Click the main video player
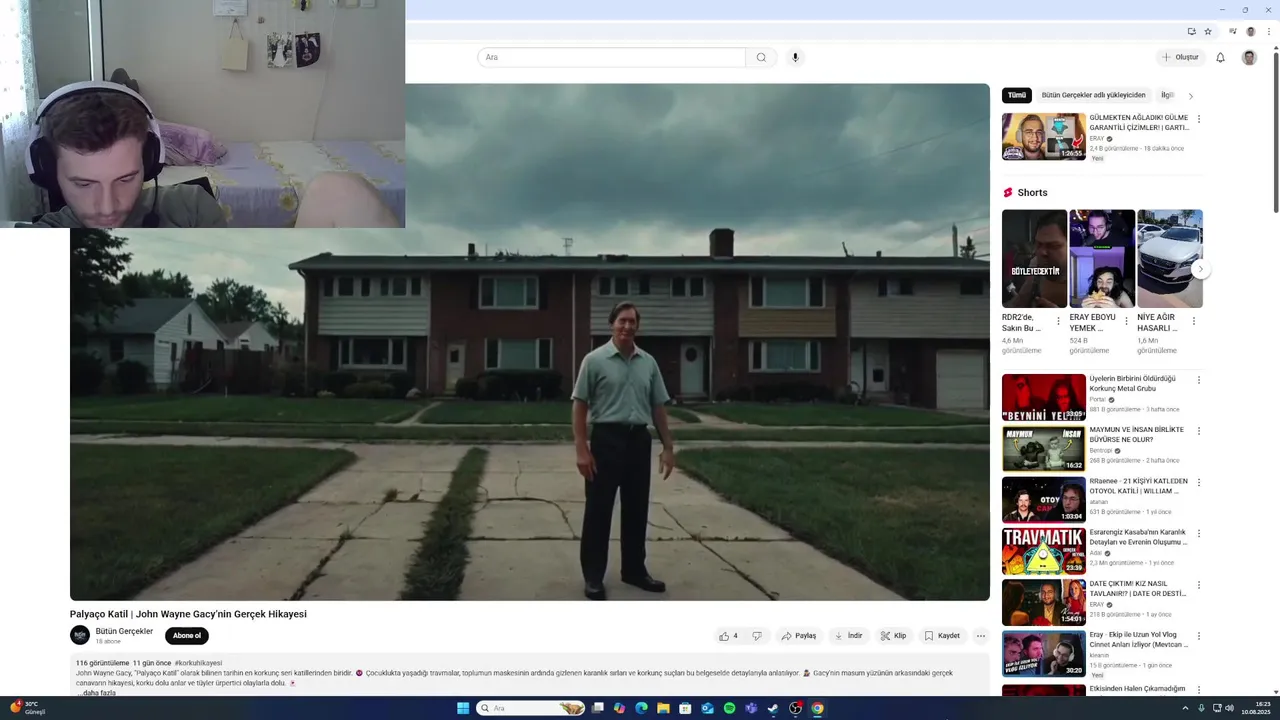This screenshot has height=720, width=1280. (530, 342)
